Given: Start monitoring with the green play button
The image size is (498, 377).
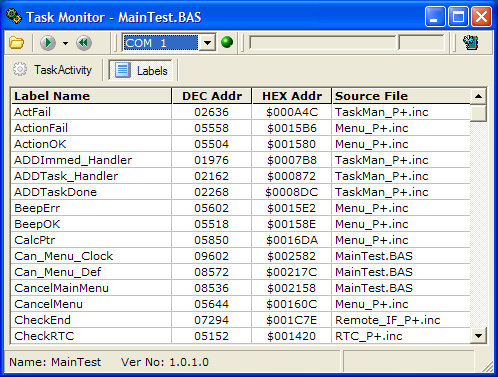Looking at the screenshot, I should tap(48, 43).
